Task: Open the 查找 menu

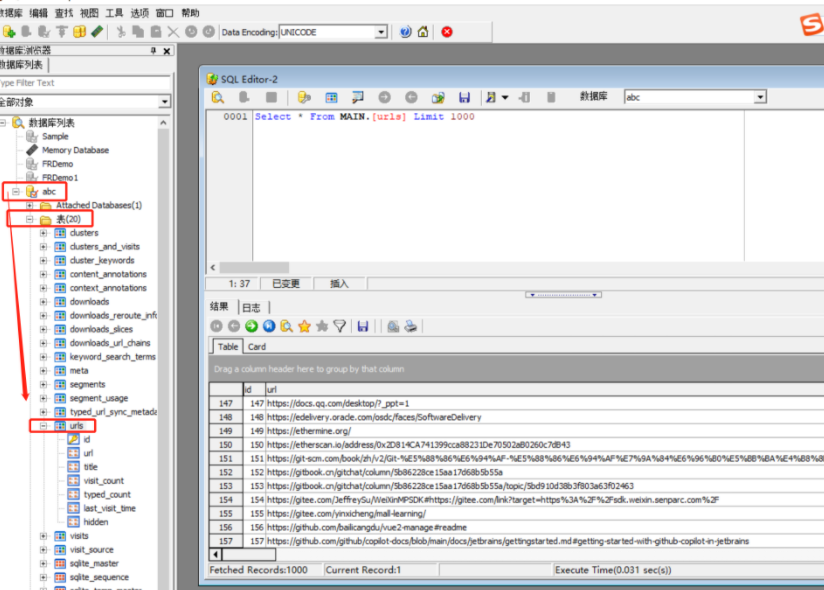Action: coord(64,13)
